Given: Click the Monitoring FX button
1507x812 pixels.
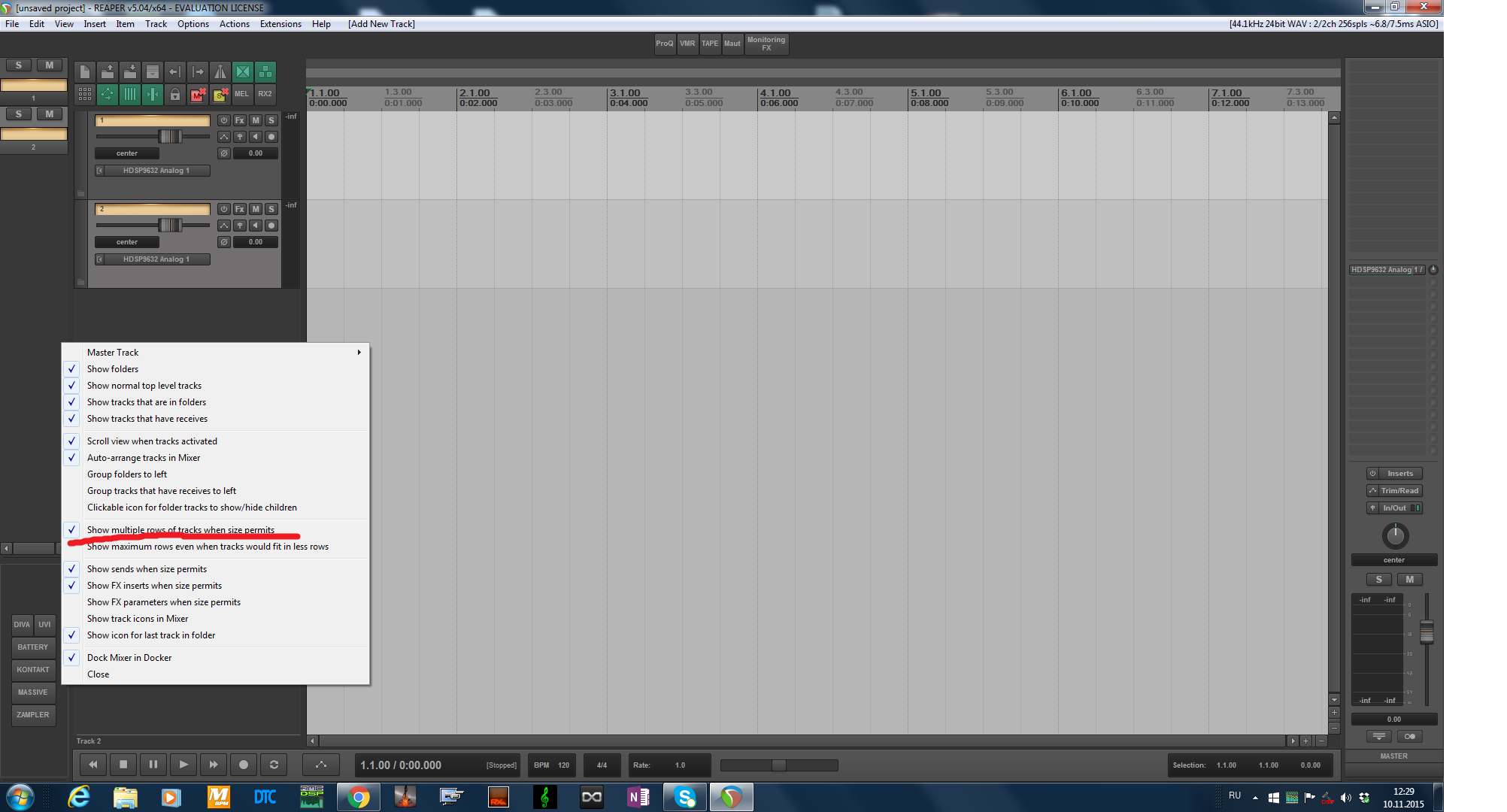Looking at the screenshot, I should point(766,44).
